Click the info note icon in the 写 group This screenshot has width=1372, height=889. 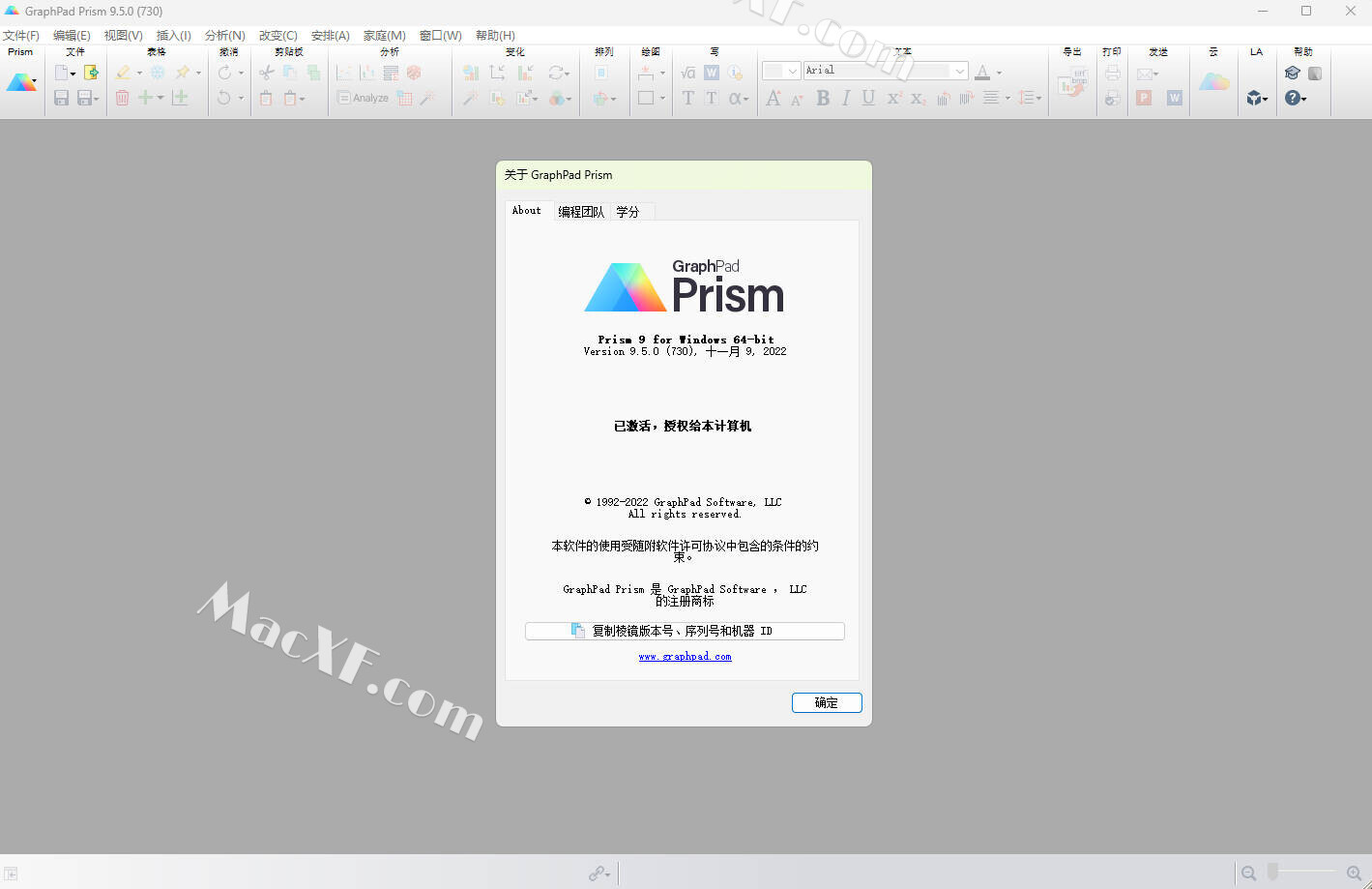(735, 73)
